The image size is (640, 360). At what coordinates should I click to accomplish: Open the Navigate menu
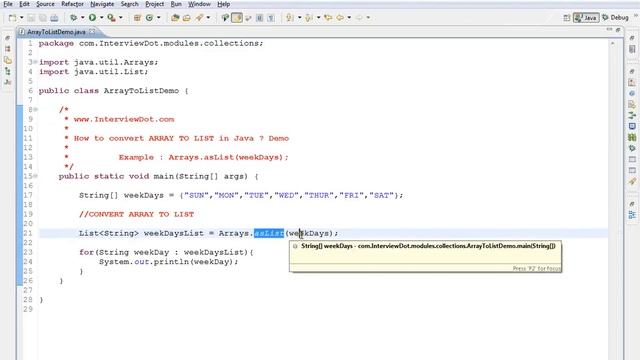(102, 4)
